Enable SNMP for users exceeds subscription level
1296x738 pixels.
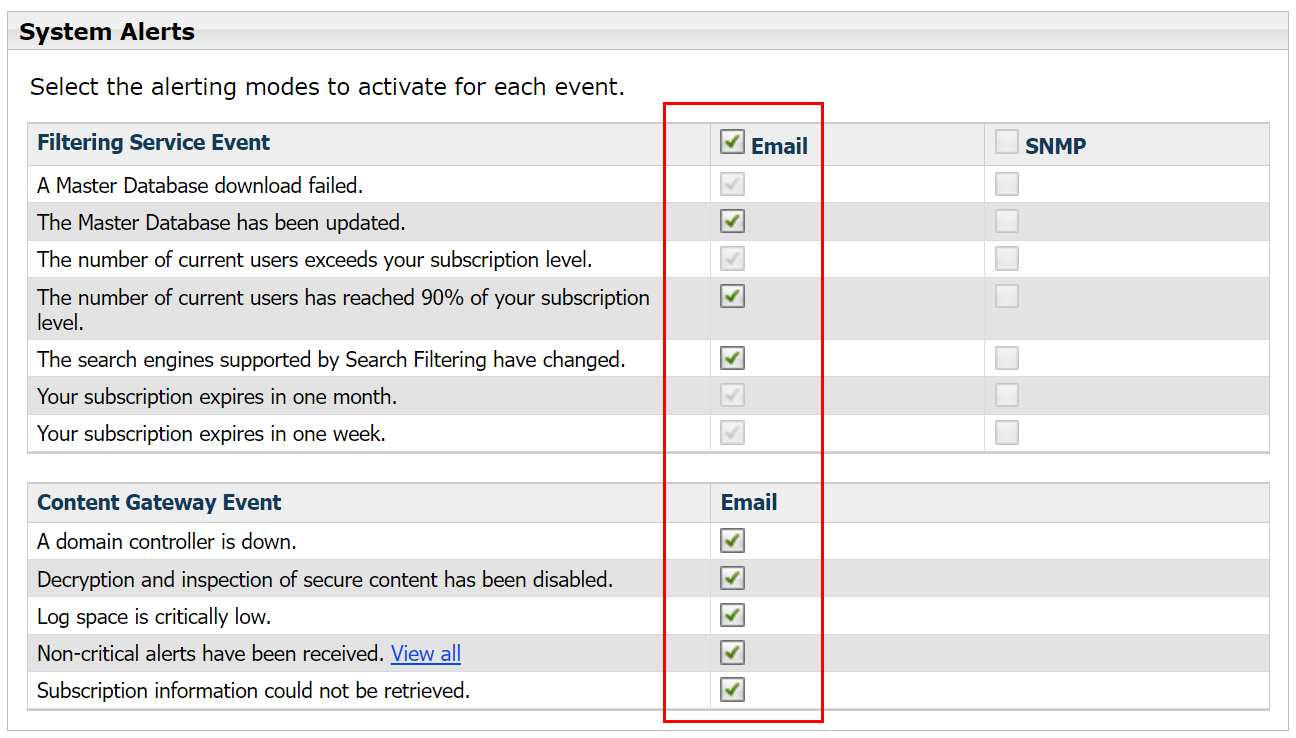1007,259
